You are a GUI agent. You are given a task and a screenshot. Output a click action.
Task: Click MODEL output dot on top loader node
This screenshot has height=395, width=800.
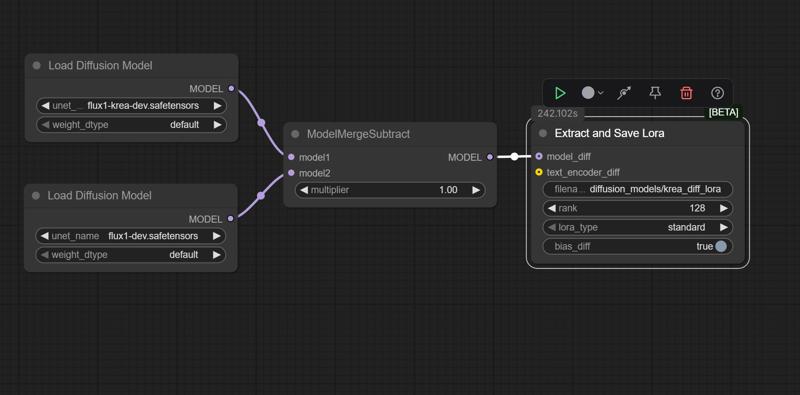(x=231, y=88)
